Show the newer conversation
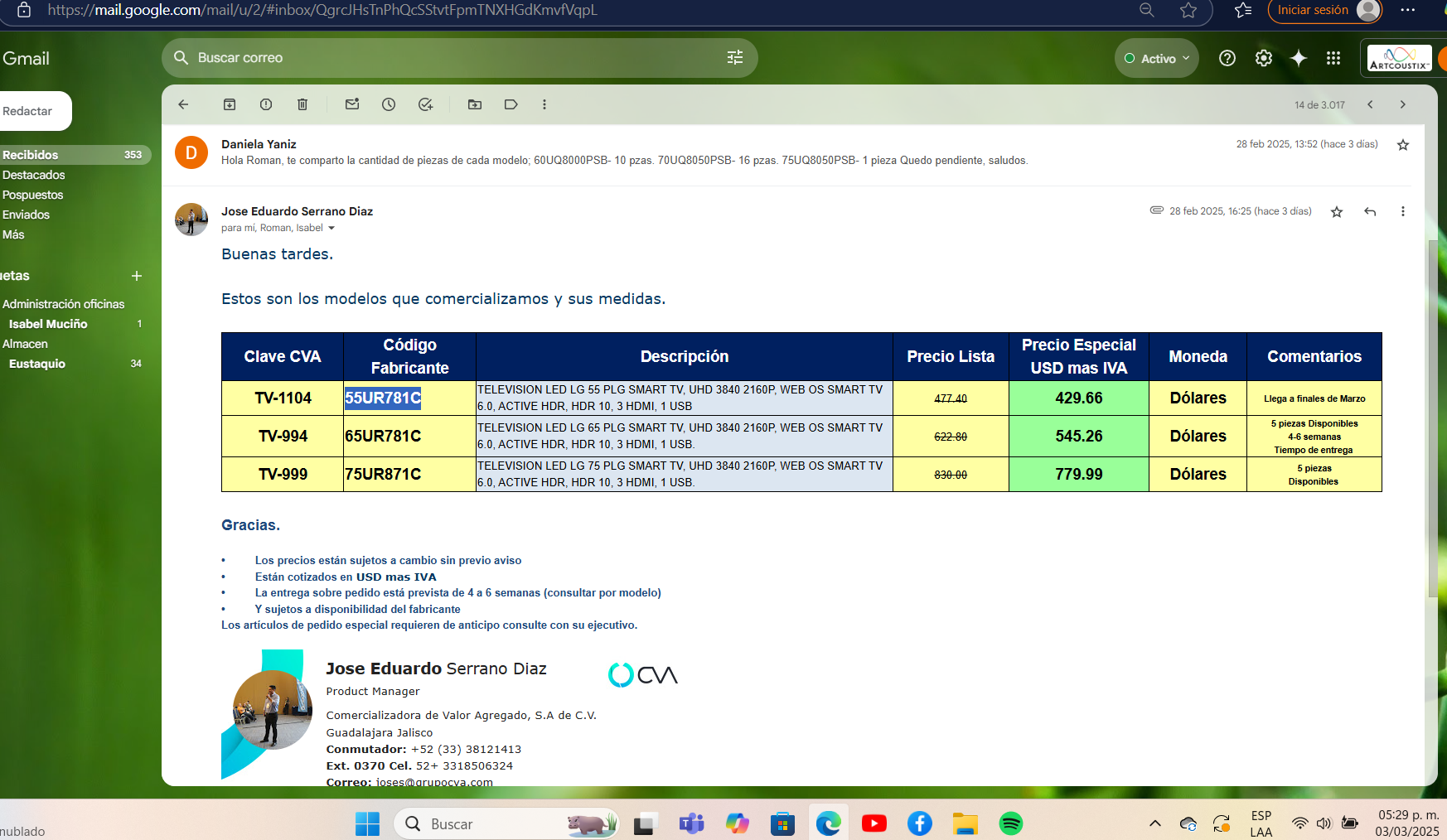The height and width of the screenshot is (840, 1447). click(x=1370, y=104)
